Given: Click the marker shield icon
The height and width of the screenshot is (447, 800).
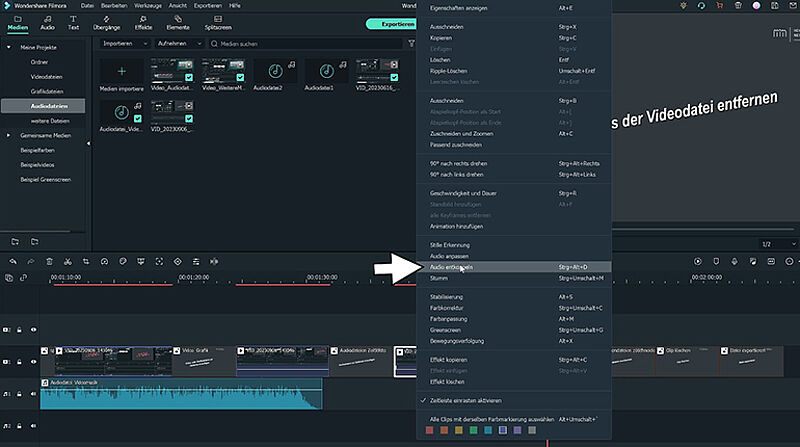Looking at the screenshot, I should click(716, 261).
